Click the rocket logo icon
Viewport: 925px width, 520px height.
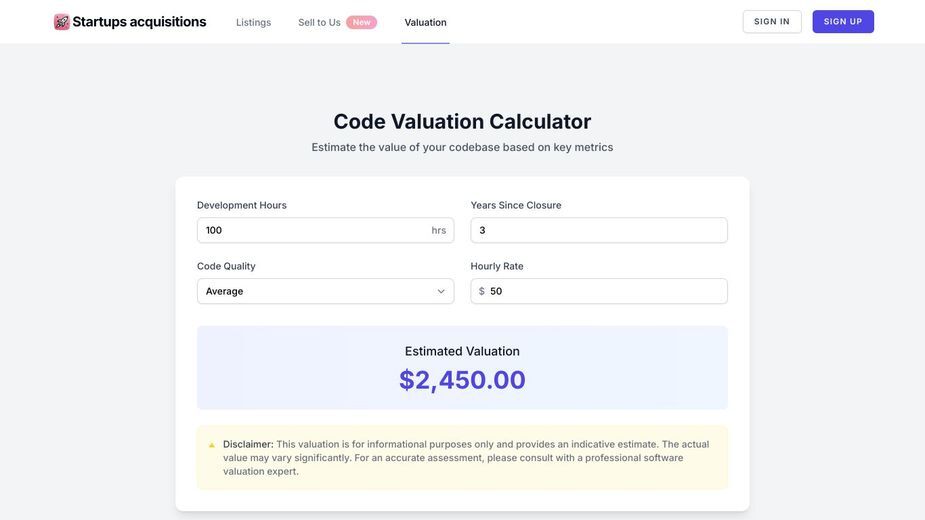point(61,22)
